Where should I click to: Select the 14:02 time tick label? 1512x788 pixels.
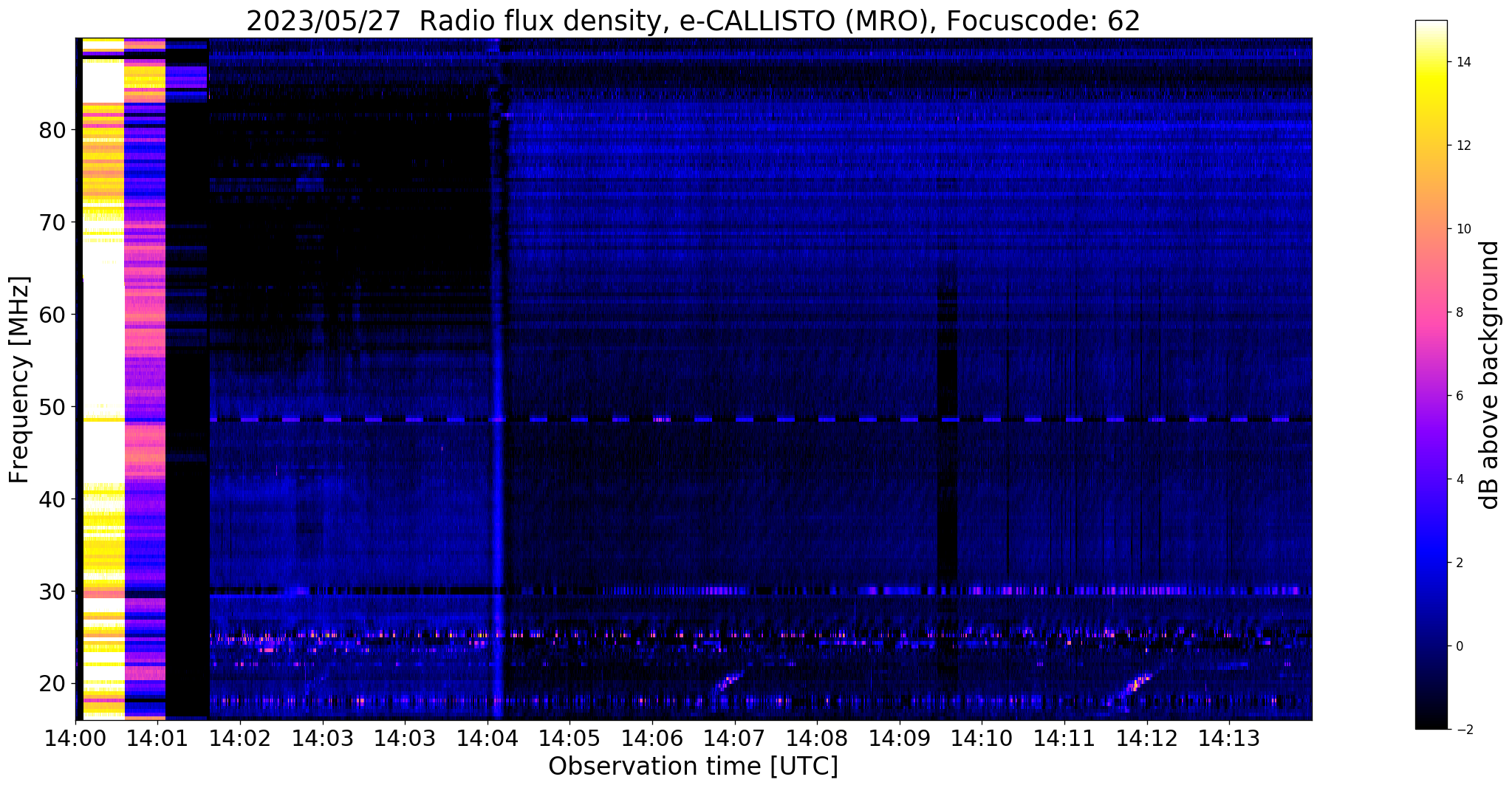[240, 738]
